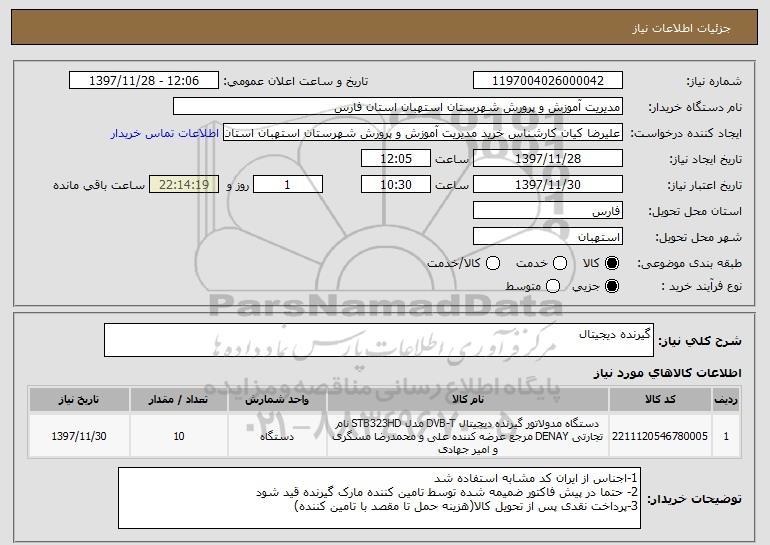
Task: Select the کالا radio button
Action: click(x=612, y=263)
